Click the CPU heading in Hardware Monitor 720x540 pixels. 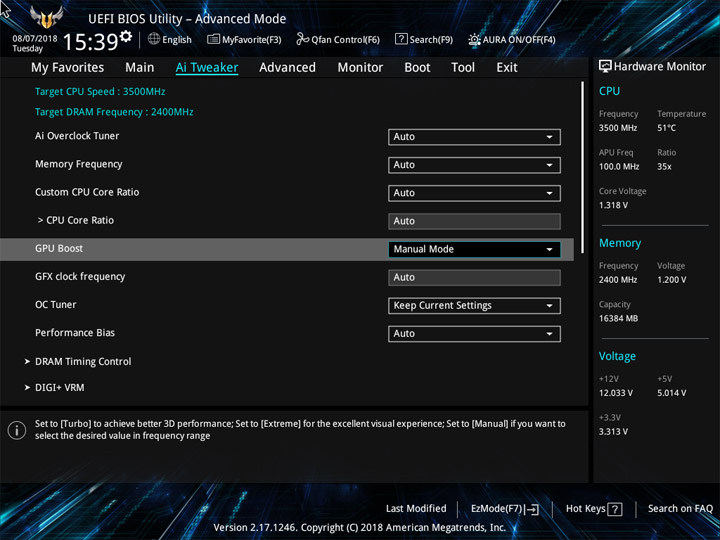pyautogui.click(x=609, y=91)
